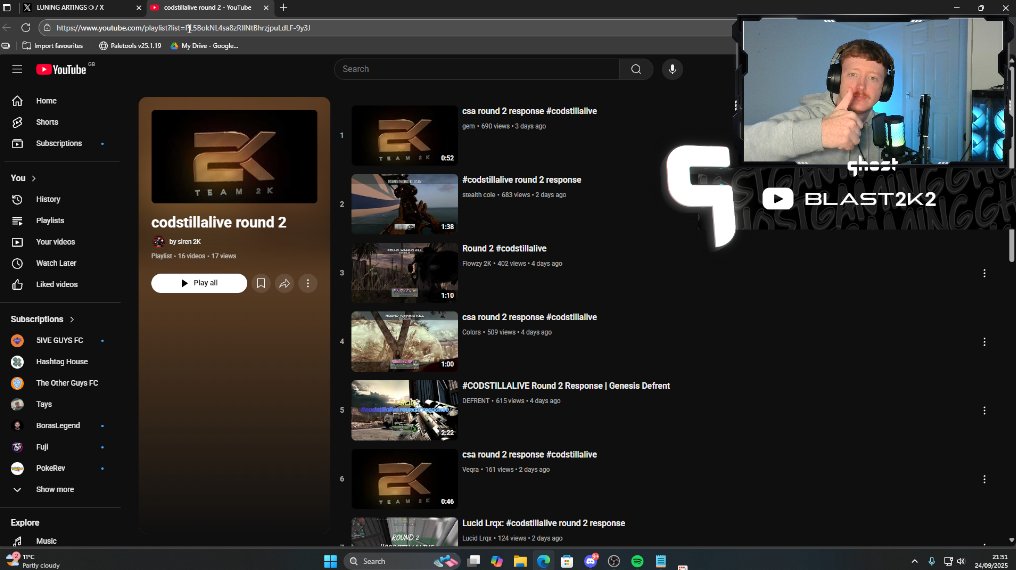Open tab actions menu icon
The height and width of the screenshot is (570, 1016).
pos(7,8)
